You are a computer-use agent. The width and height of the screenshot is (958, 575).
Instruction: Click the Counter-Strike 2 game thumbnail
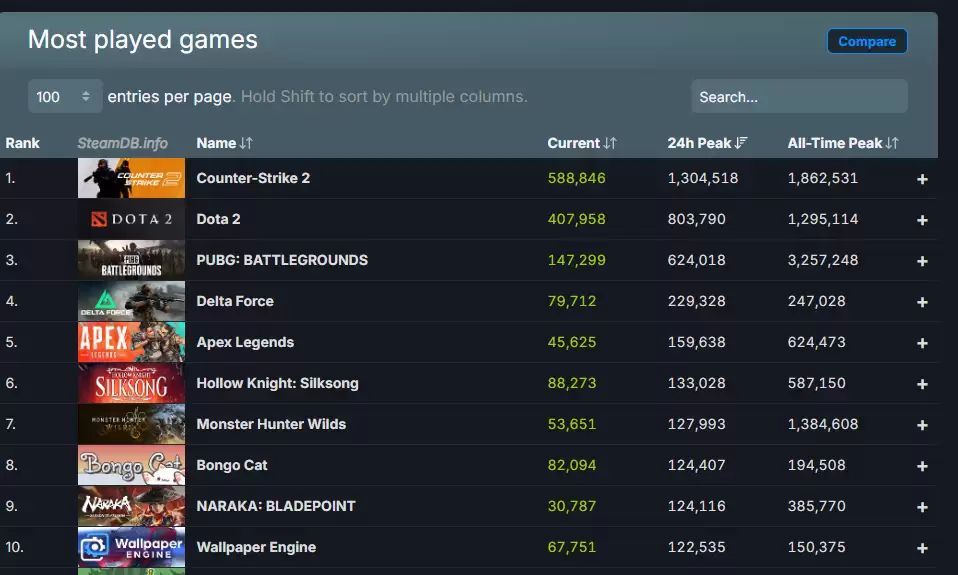point(131,178)
